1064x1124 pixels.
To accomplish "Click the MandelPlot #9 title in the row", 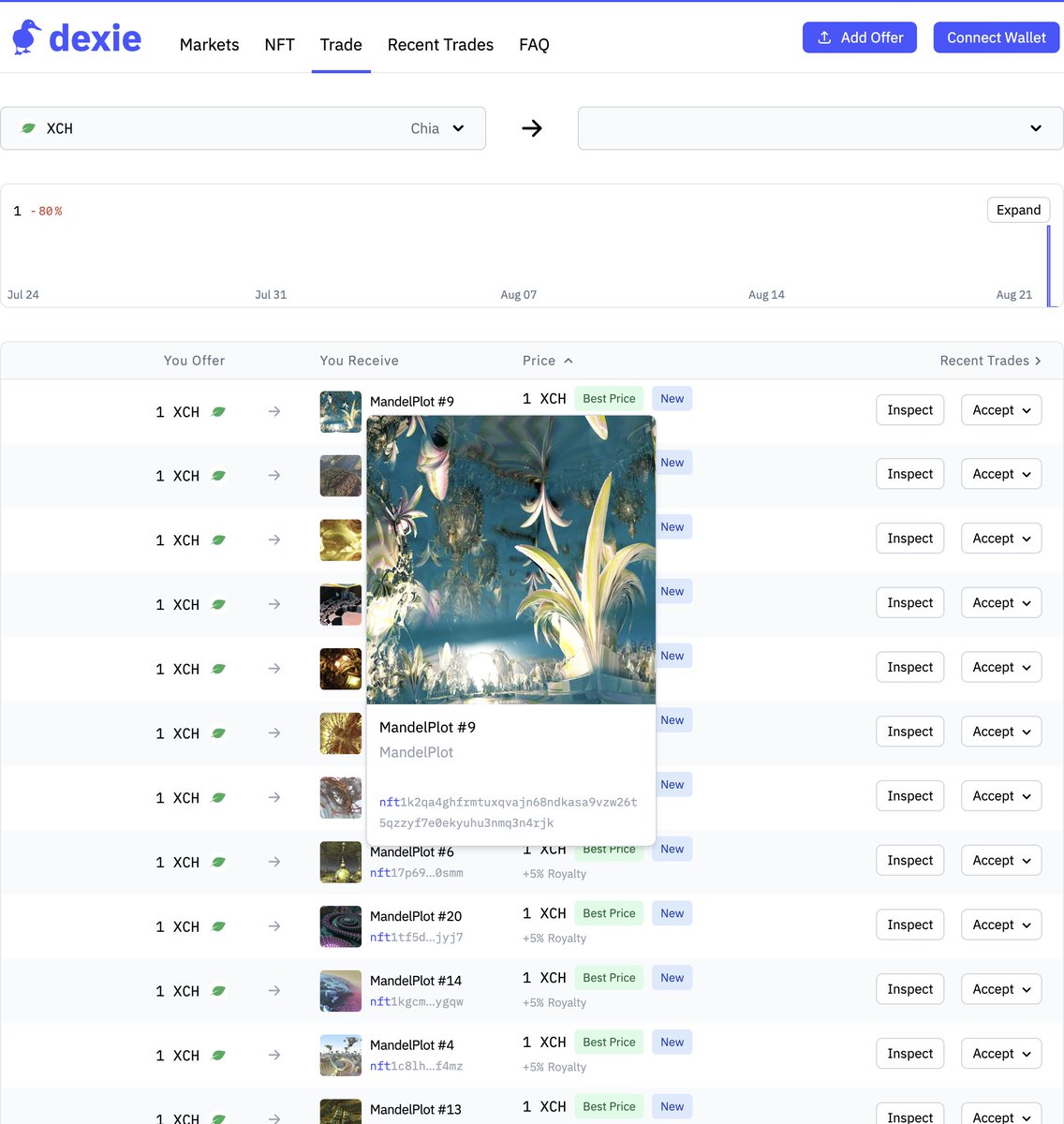I will (x=412, y=402).
